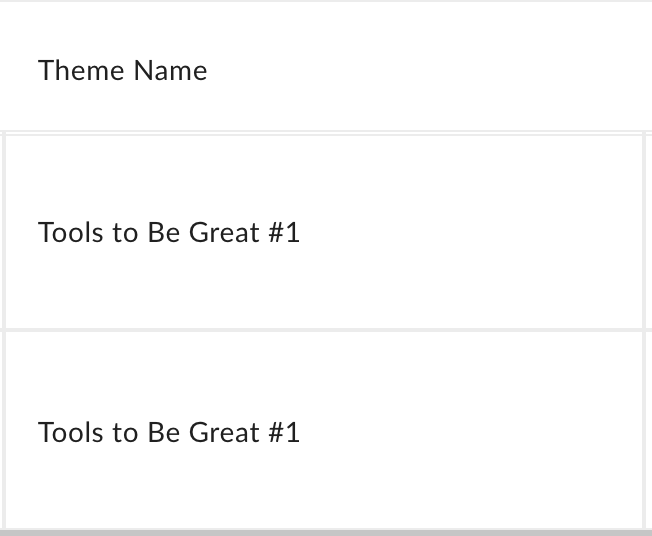The image size is (652, 536).
Task: Click the border between the two data rows
Action: pyautogui.click(x=324, y=330)
